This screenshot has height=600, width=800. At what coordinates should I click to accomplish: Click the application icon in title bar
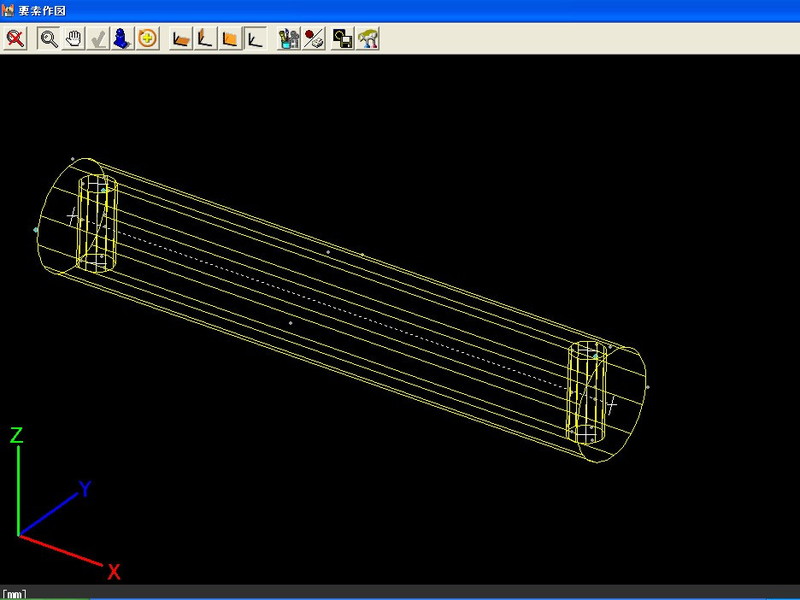point(8,10)
